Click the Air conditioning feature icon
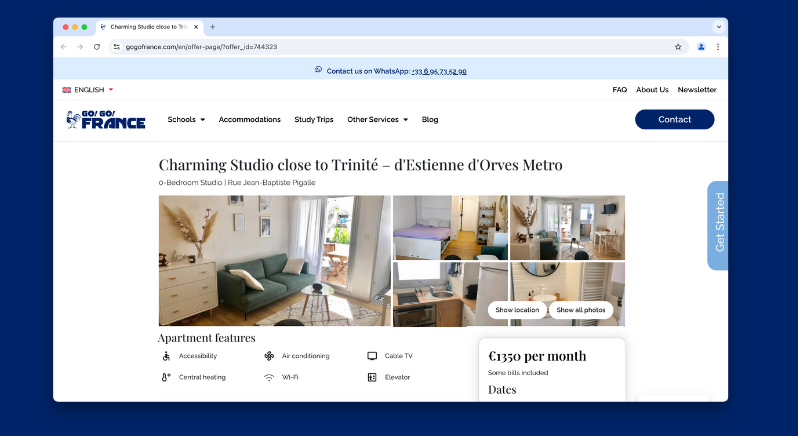 click(x=268, y=356)
